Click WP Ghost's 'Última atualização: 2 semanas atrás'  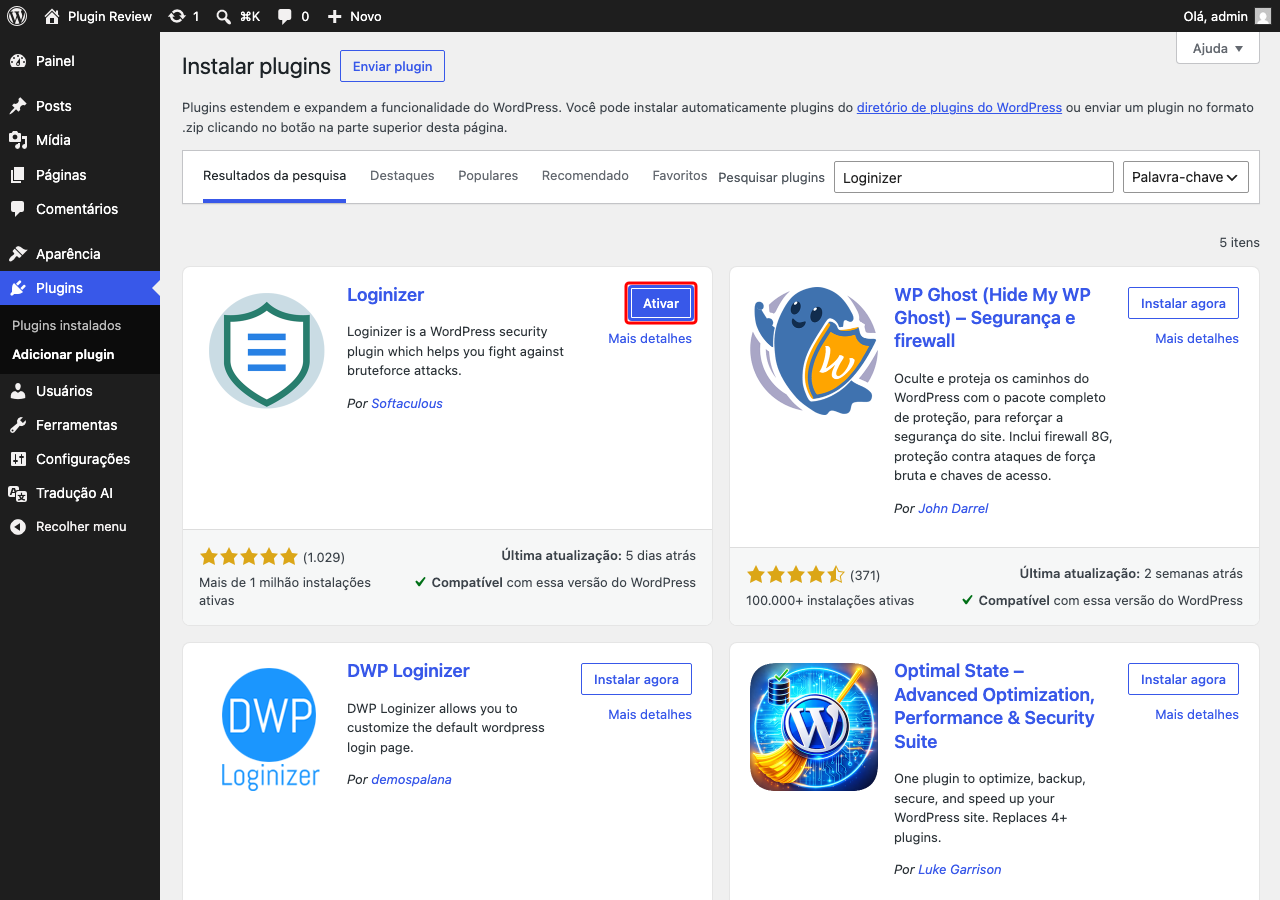[x=1131, y=574]
